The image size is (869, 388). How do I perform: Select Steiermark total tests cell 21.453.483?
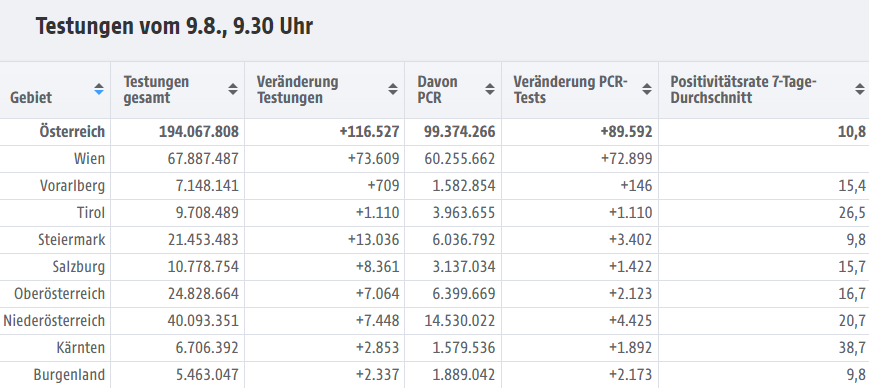[x=203, y=240]
